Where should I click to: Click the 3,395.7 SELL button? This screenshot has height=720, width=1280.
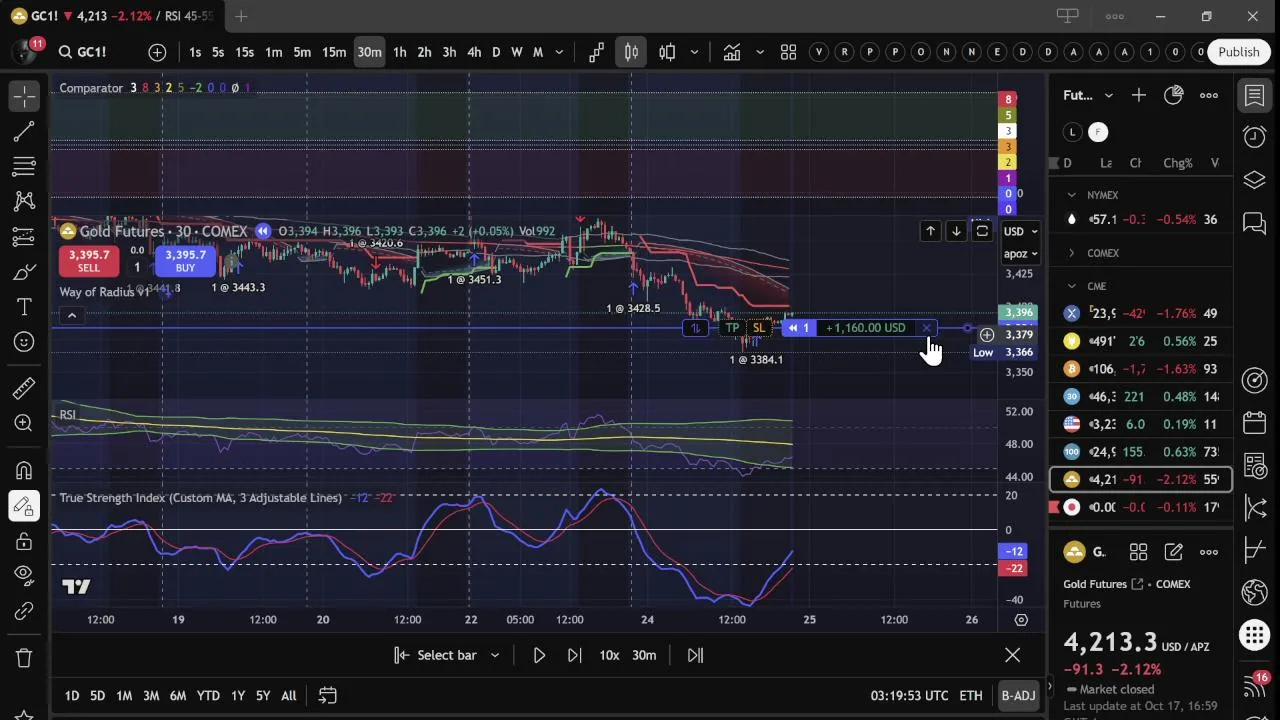[x=89, y=261]
